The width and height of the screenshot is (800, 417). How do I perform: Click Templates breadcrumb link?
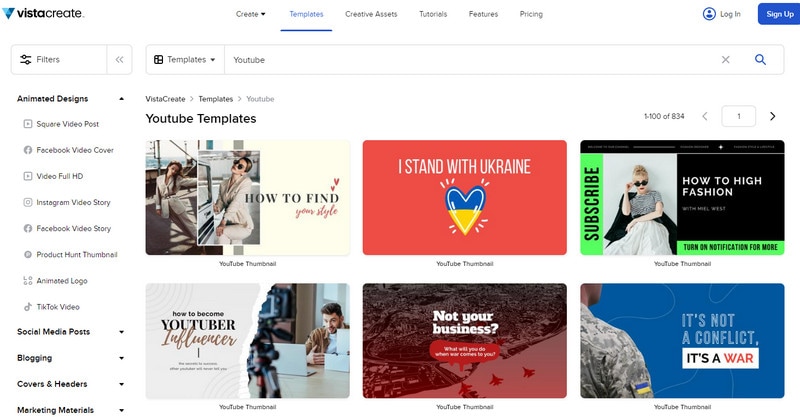(215, 99)
